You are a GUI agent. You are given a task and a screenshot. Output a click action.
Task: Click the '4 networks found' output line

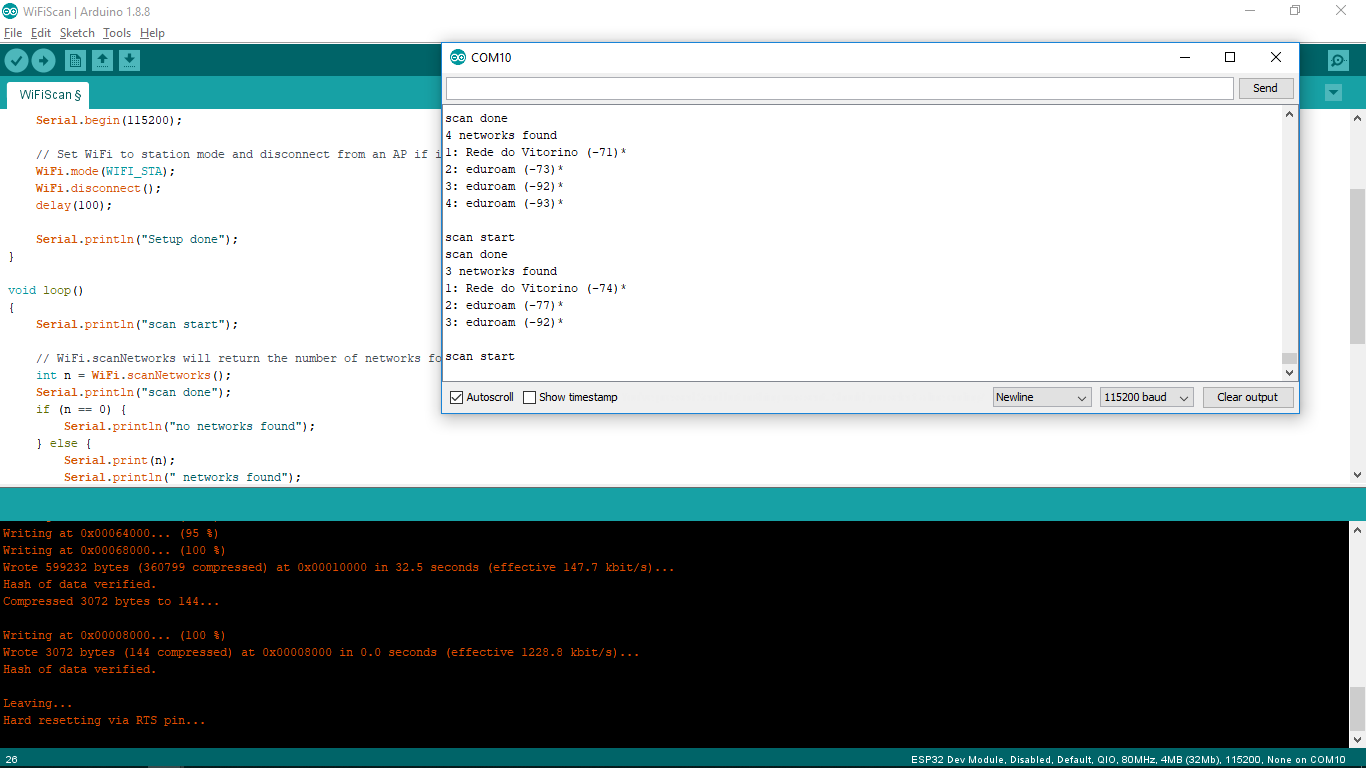(501, 135)
